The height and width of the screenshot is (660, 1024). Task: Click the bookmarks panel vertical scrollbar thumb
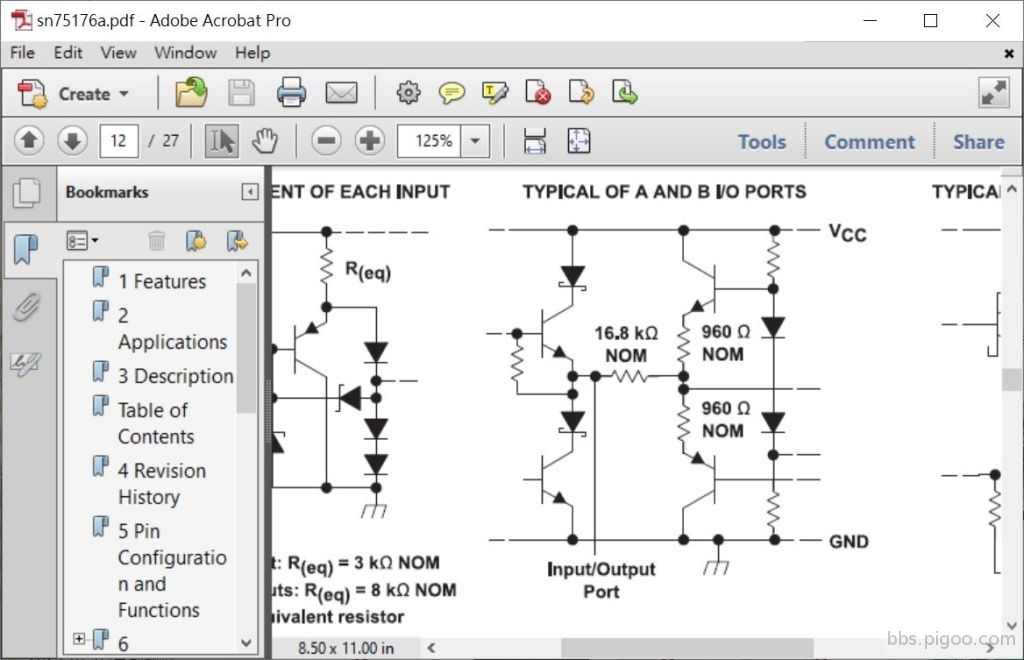[x=246, y=348]
